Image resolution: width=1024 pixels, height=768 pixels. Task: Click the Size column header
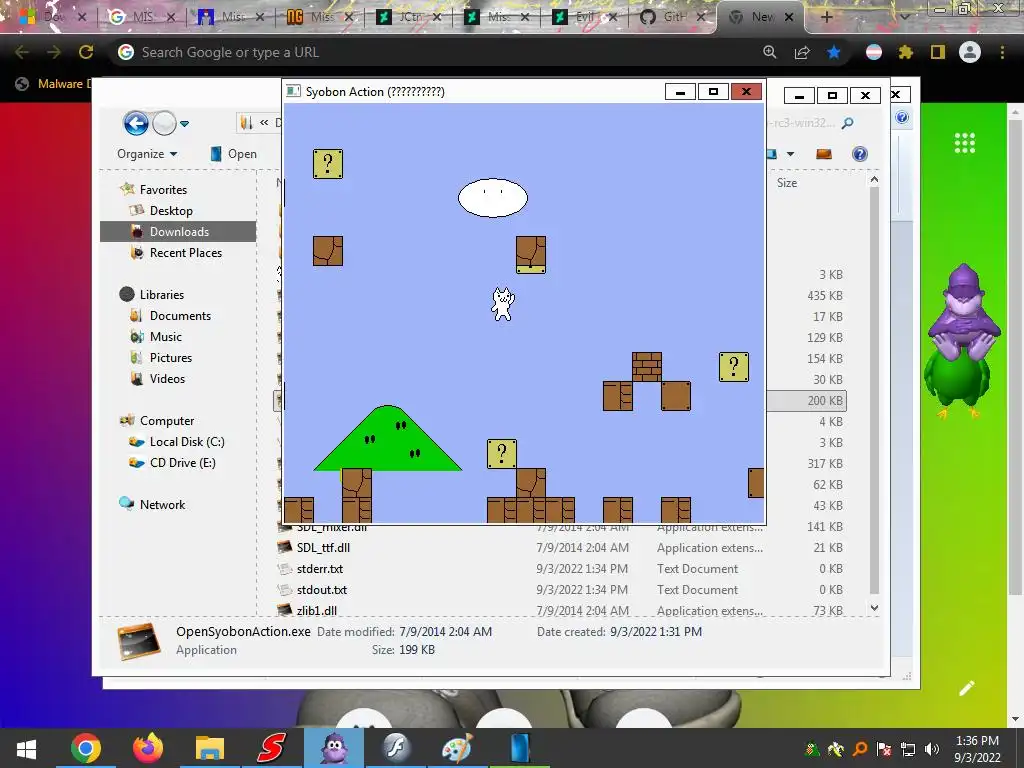pyautogui.click(x=787, y=183)
